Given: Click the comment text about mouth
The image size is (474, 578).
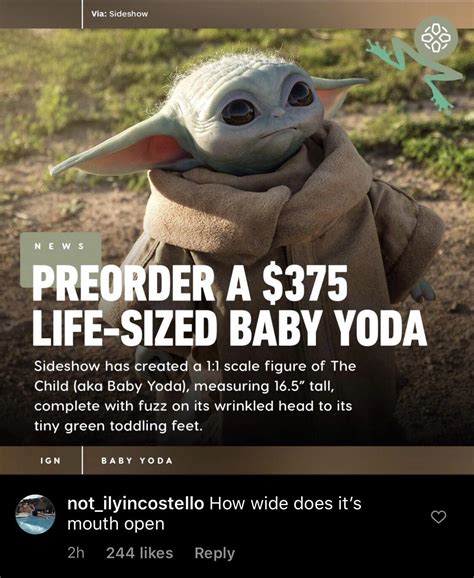Looking at the screenshot, I should pos(214,513).
